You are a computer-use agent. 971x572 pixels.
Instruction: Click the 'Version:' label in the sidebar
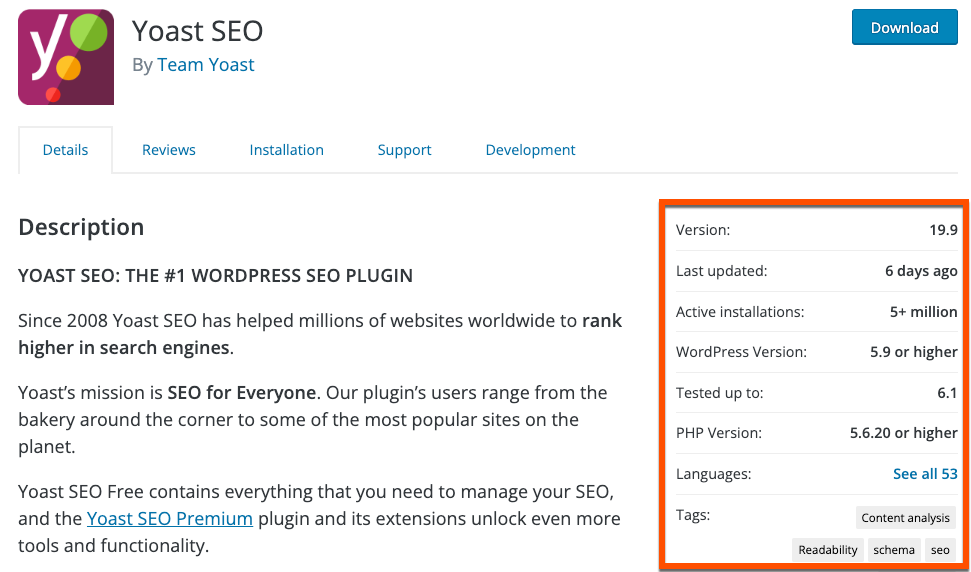pyautogui.click(x=703, y=230)
